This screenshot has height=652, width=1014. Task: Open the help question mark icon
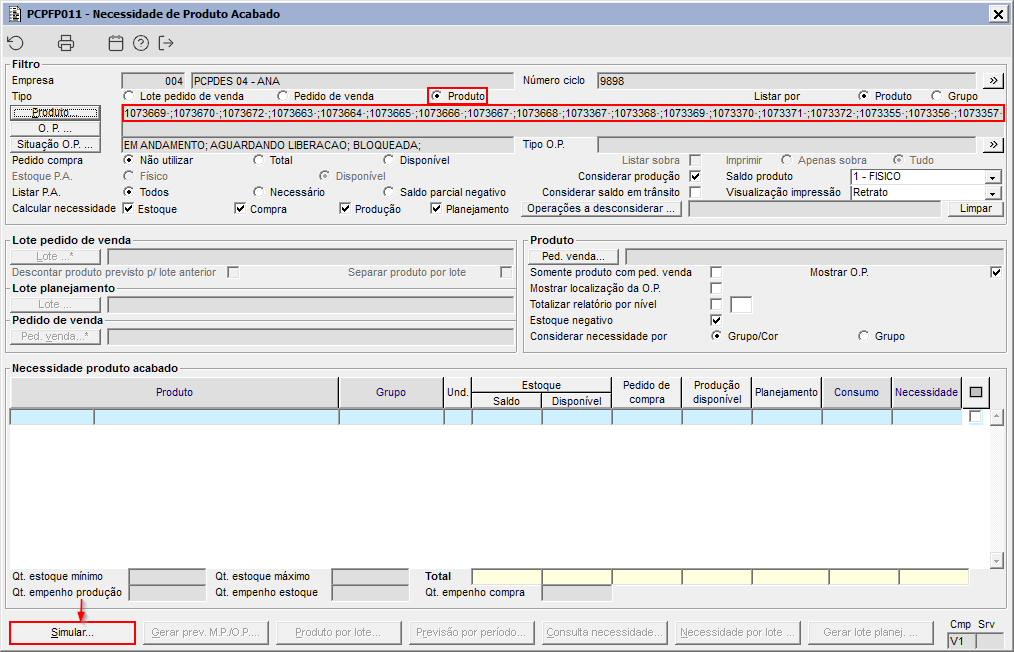point(141,43)
